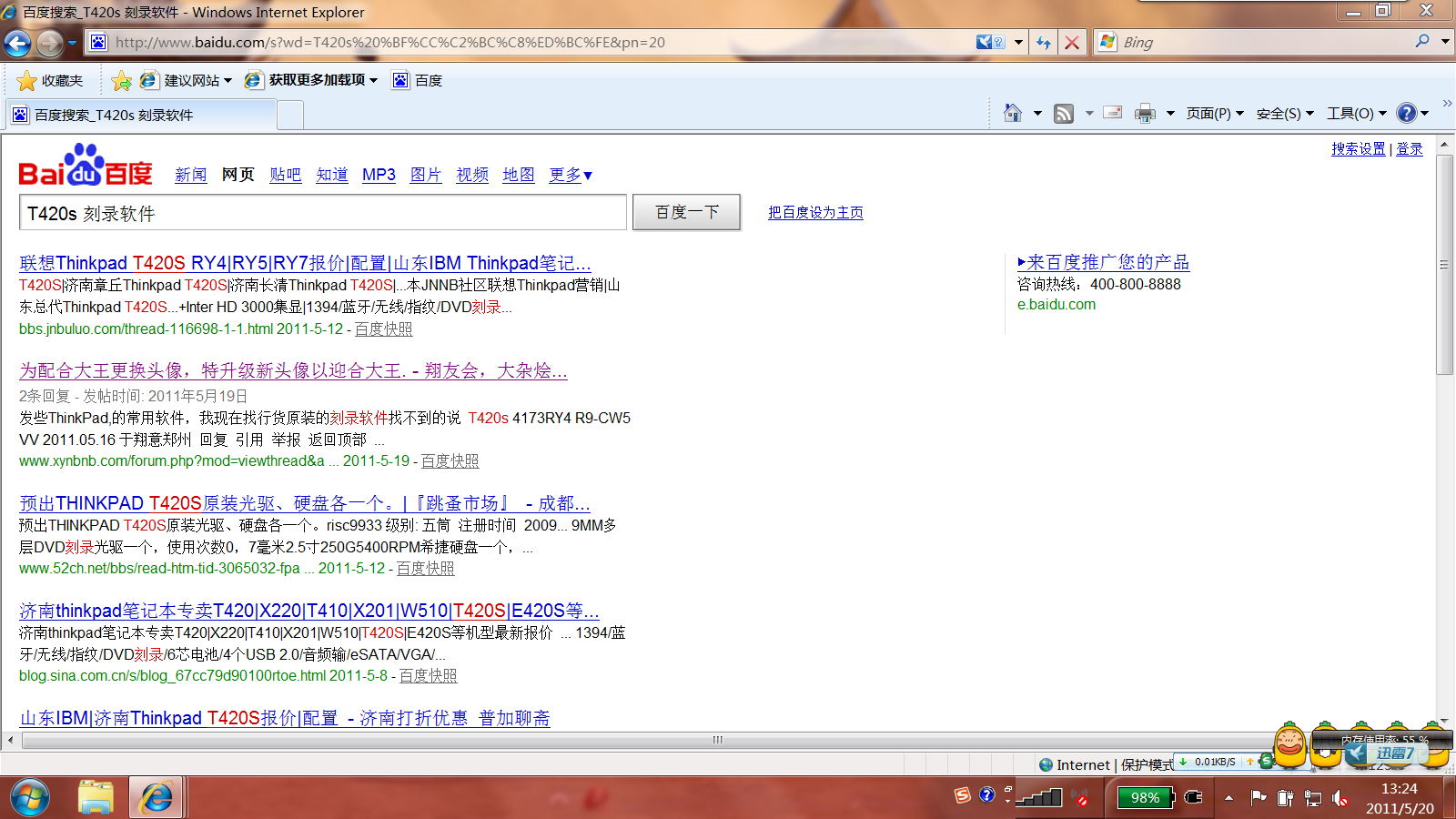This screenshot has width=1456, height=819.
Task: Click the 登录 login link
Action: (1410, 148)
